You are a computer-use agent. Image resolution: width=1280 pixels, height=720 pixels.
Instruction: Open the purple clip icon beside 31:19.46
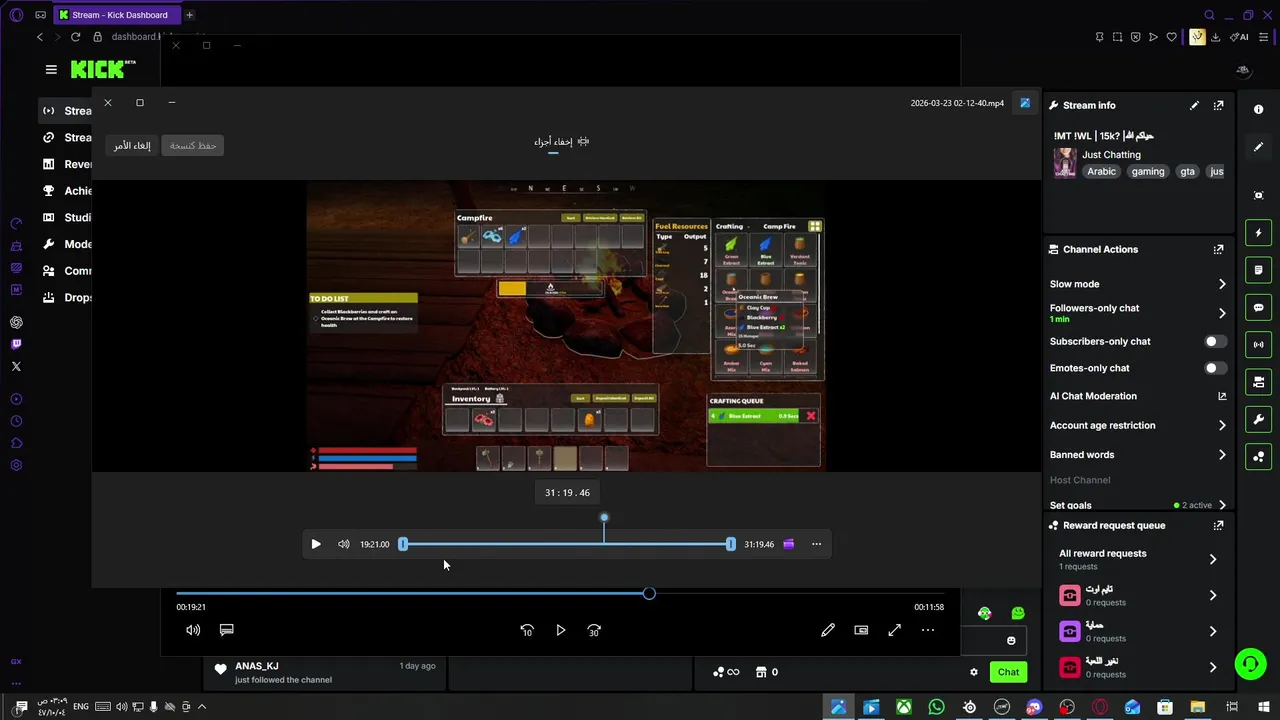(789, 544)
